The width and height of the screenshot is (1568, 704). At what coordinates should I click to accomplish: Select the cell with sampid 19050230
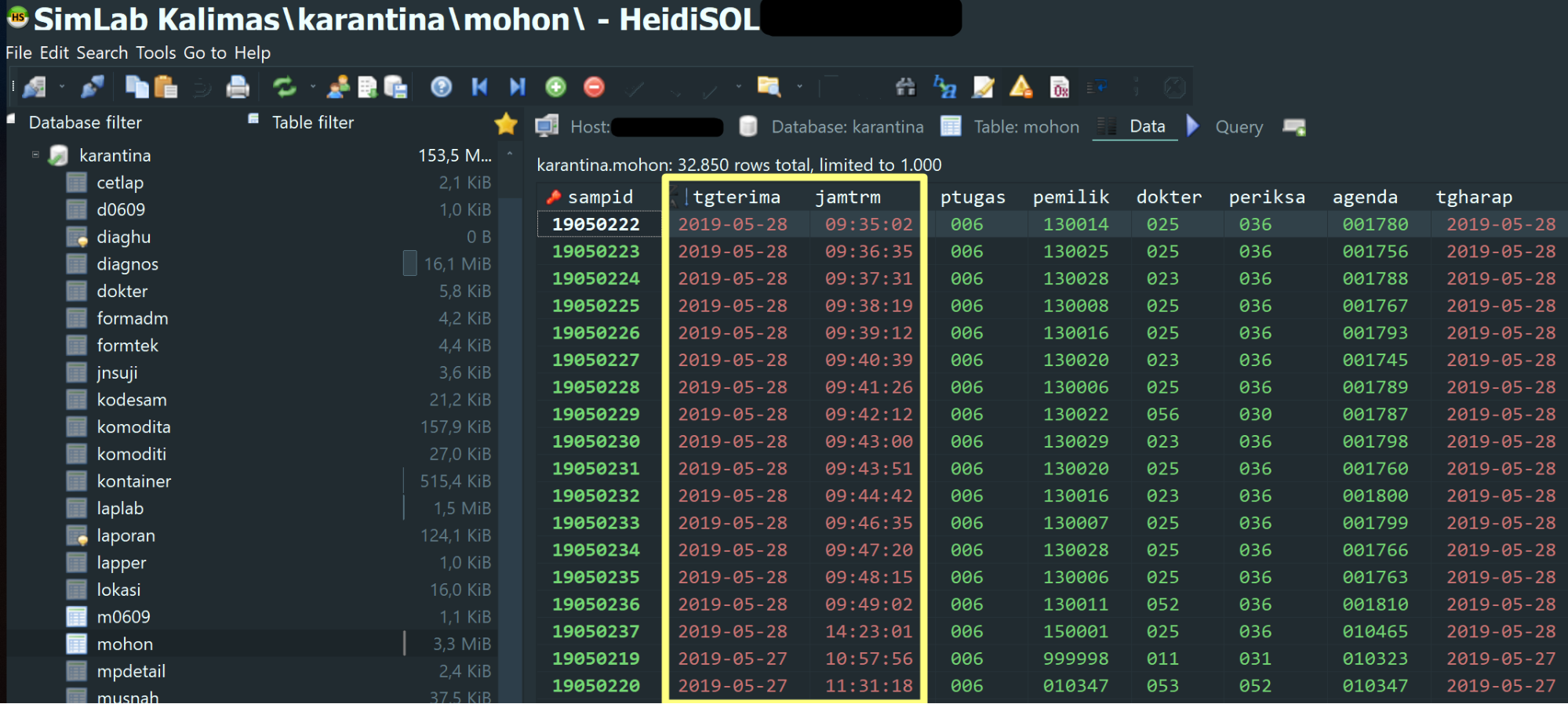click(x=595, y=442)
